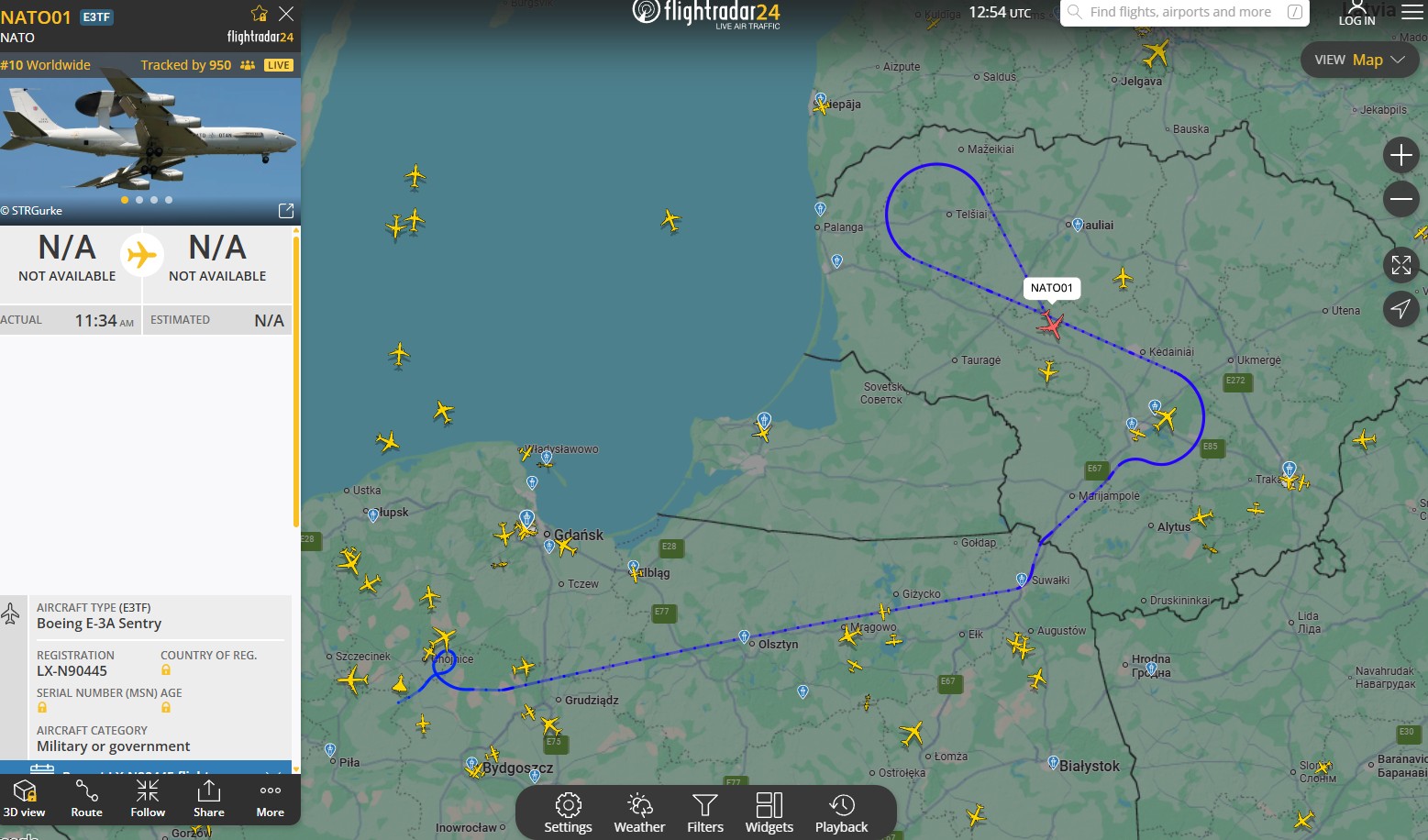The image size is (1428, 840).
Task: Click the Liepāja airport pin
Action: (821, 99)
